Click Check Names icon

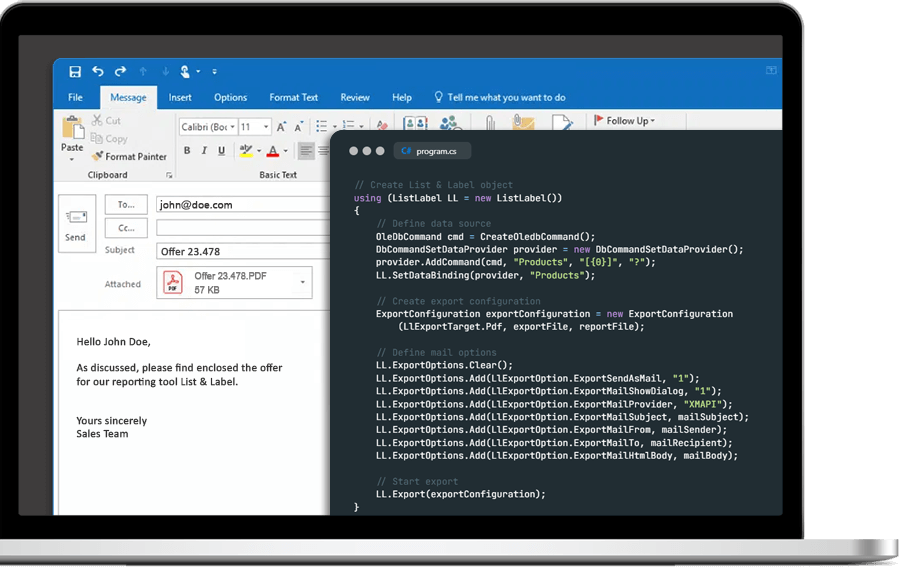click(x=450, y=123)
